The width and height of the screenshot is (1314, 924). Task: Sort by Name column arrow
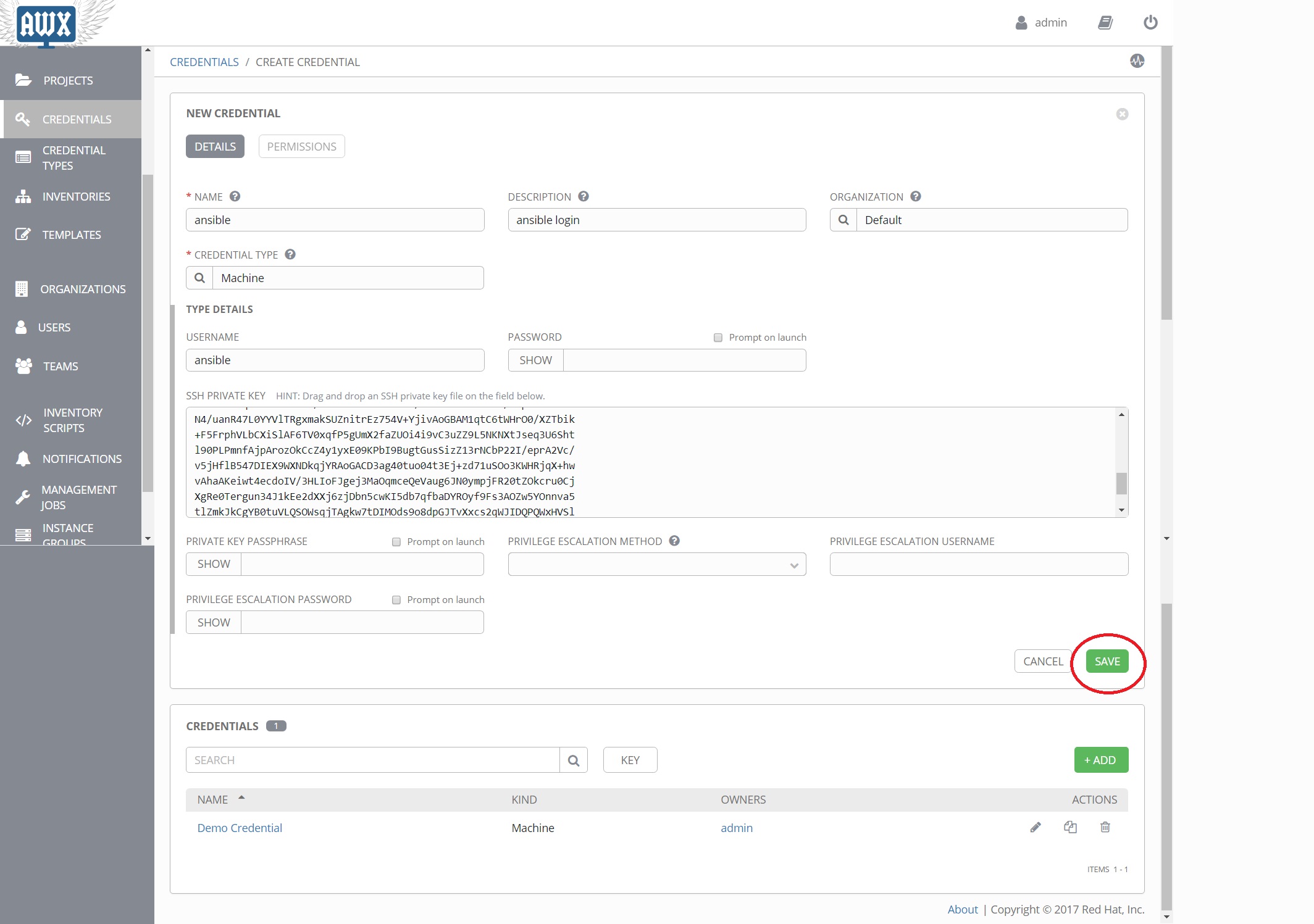[x=241, y=797]
